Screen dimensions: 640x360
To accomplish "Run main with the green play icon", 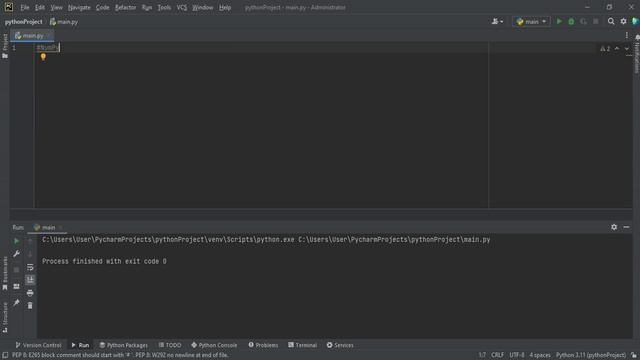I will pos(559,21).
